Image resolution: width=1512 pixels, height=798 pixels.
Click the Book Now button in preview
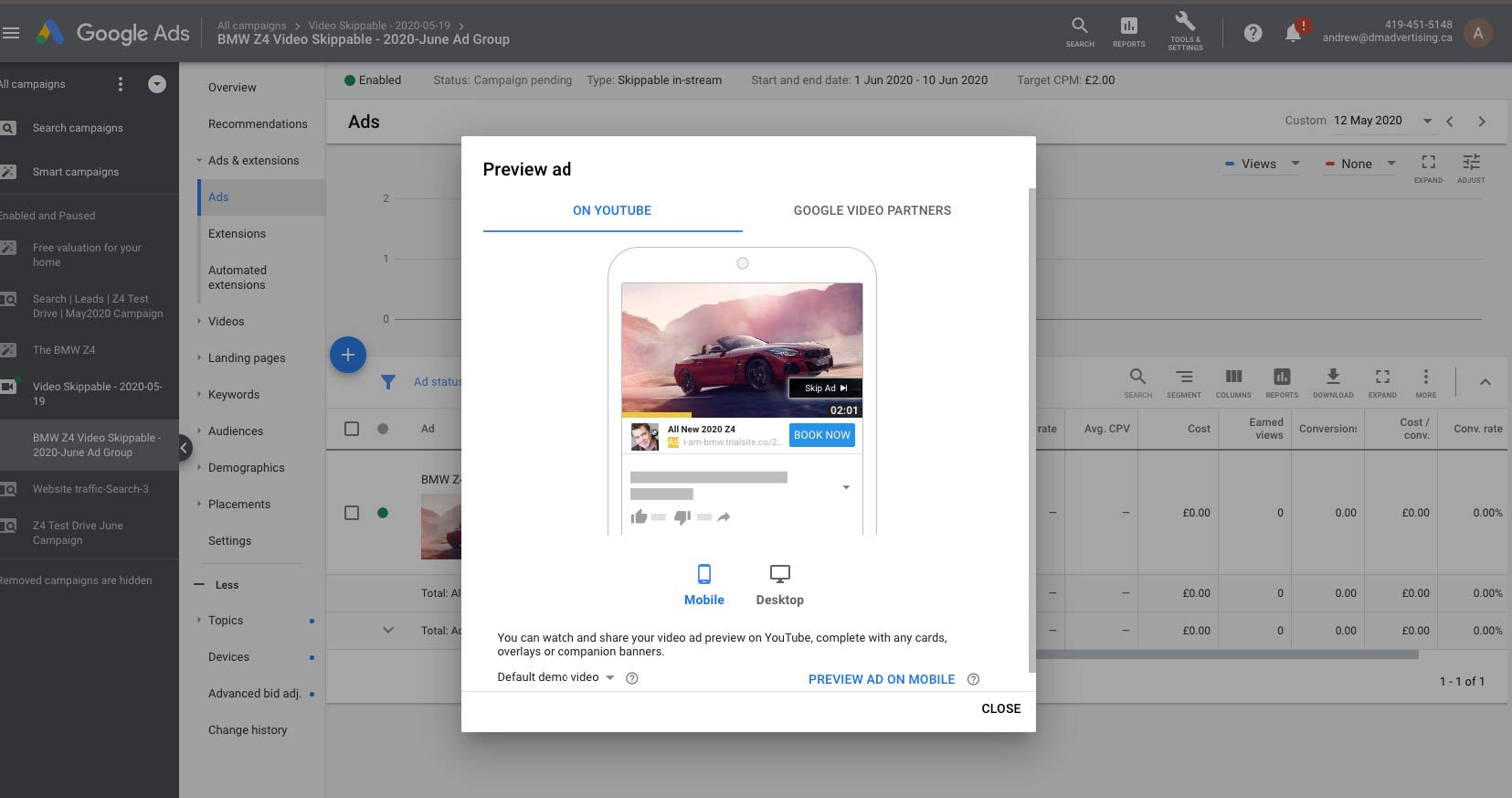(822, 435)
